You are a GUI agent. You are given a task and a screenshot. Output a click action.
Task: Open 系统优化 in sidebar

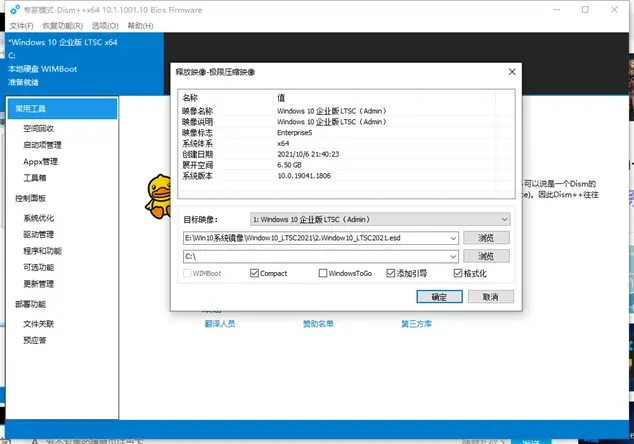pyautogui.click(x=38, y=218)
